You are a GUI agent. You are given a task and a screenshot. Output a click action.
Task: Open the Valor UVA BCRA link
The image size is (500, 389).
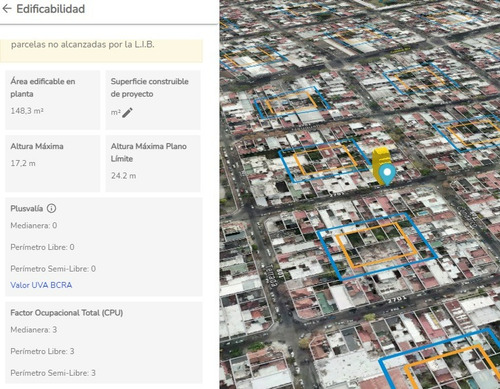pyautogui.click(x=41, y=285)
